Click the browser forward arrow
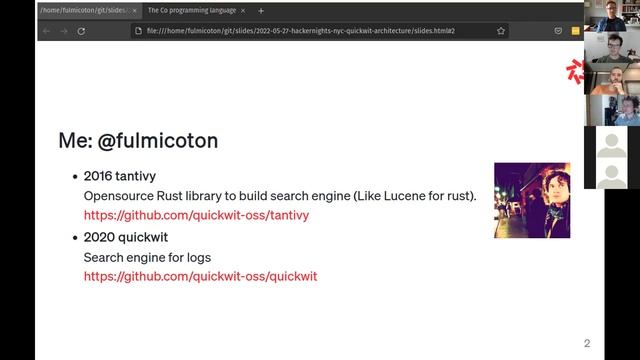The width and height of the screenshot is (640, 360). (64, 31)
